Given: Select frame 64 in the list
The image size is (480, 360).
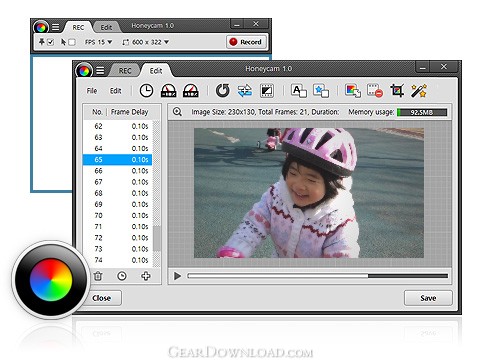Looking at the screenshot, I should pyautogui.click(x=118, y=148).
